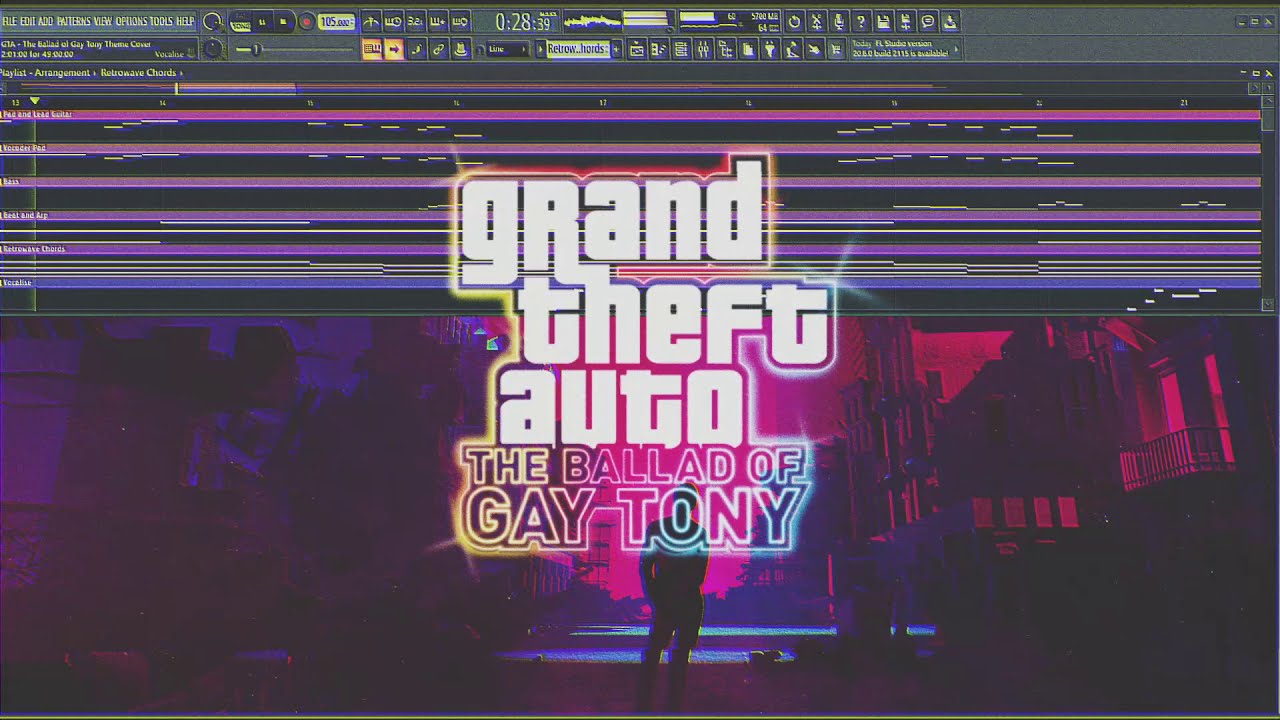
Task: Click the render export audio icon
Action: [x=906, y=21]
